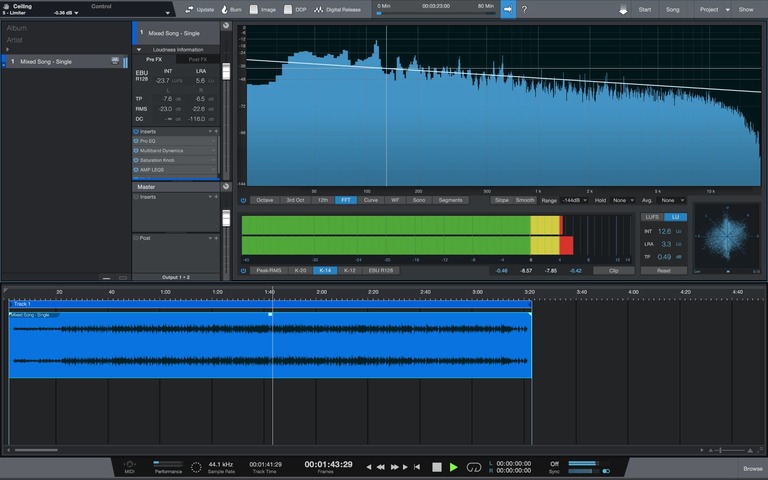
Task: Enable the Slope option
Action: pos(502,200)
